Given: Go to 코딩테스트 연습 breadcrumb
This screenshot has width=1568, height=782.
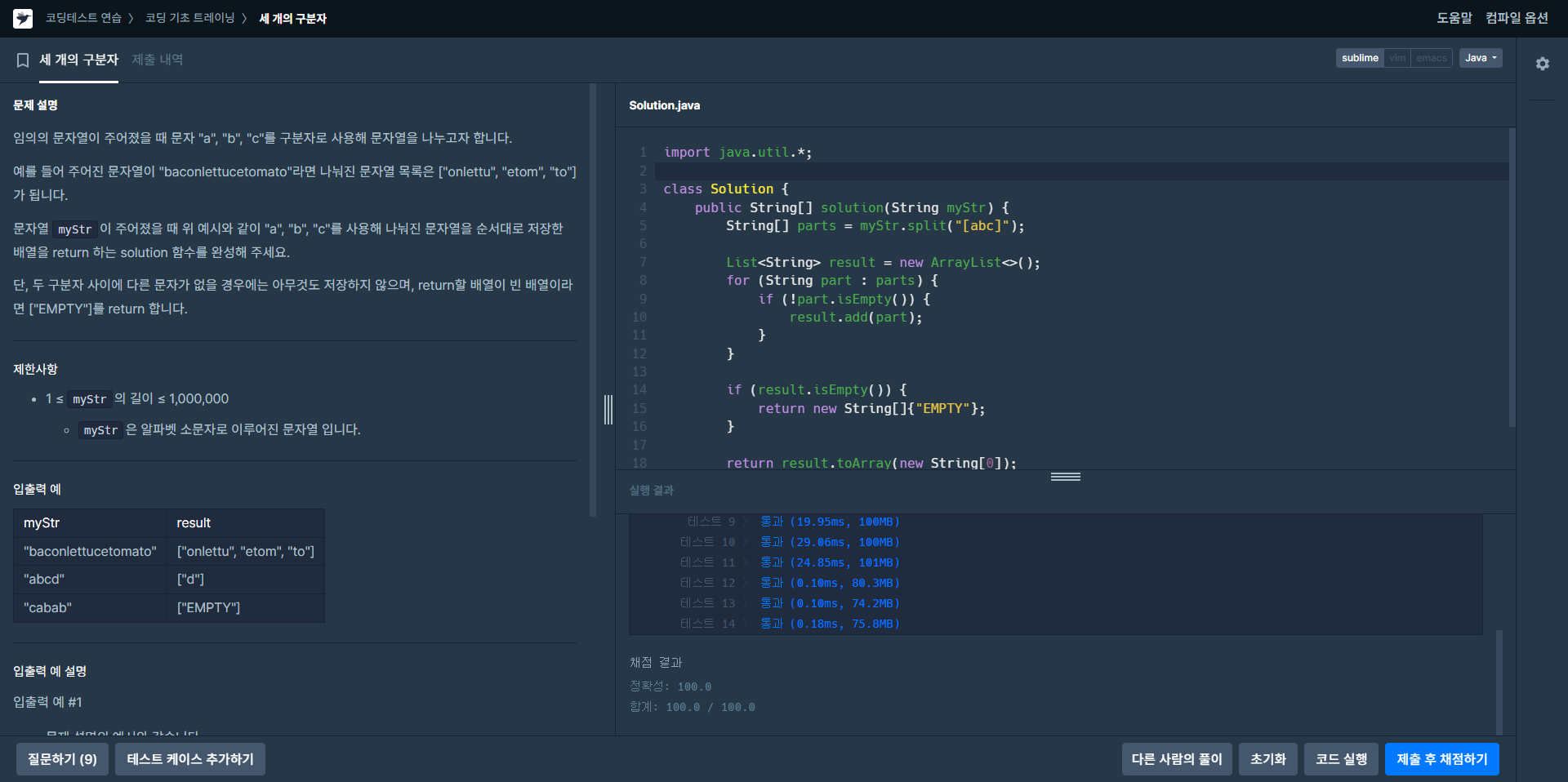Looking at the screenshot, I should click(x=83, y=18).
